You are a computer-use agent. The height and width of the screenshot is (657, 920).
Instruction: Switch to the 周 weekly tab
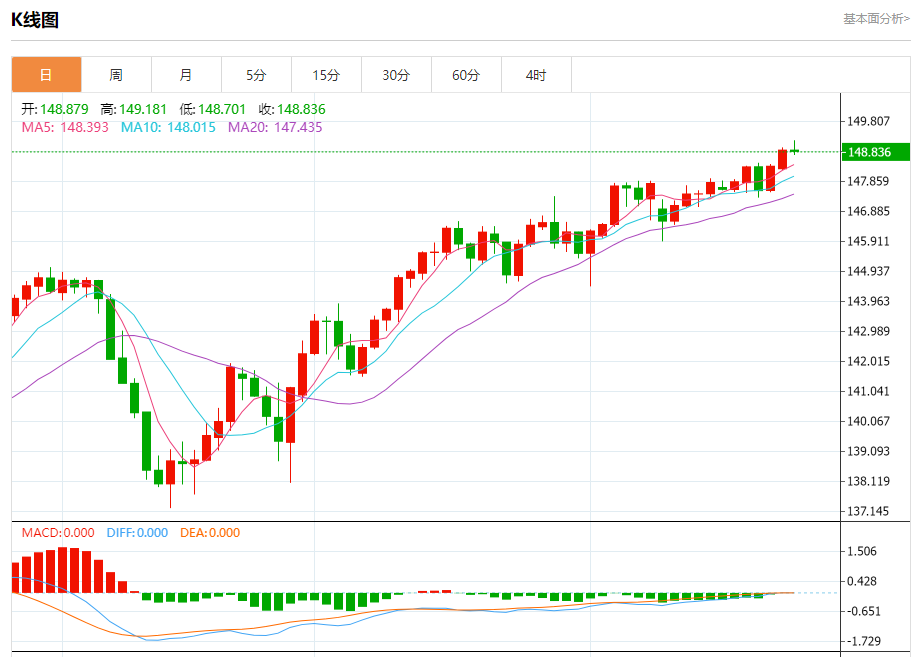[116, 74]
